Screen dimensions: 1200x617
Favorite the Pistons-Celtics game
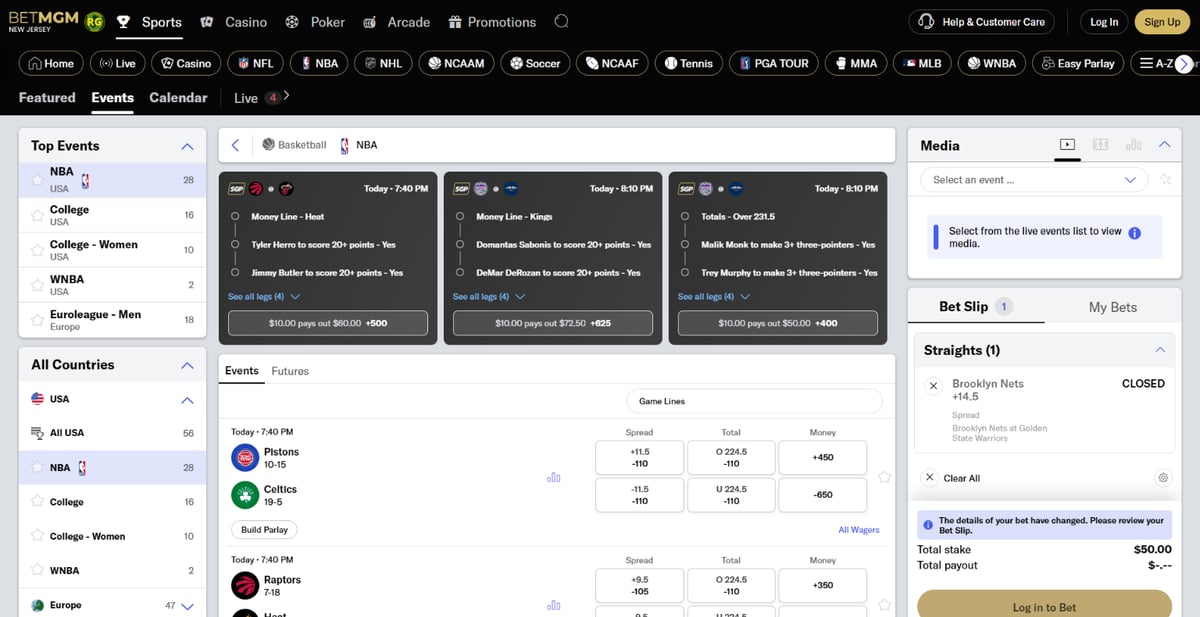coord(884,477)
